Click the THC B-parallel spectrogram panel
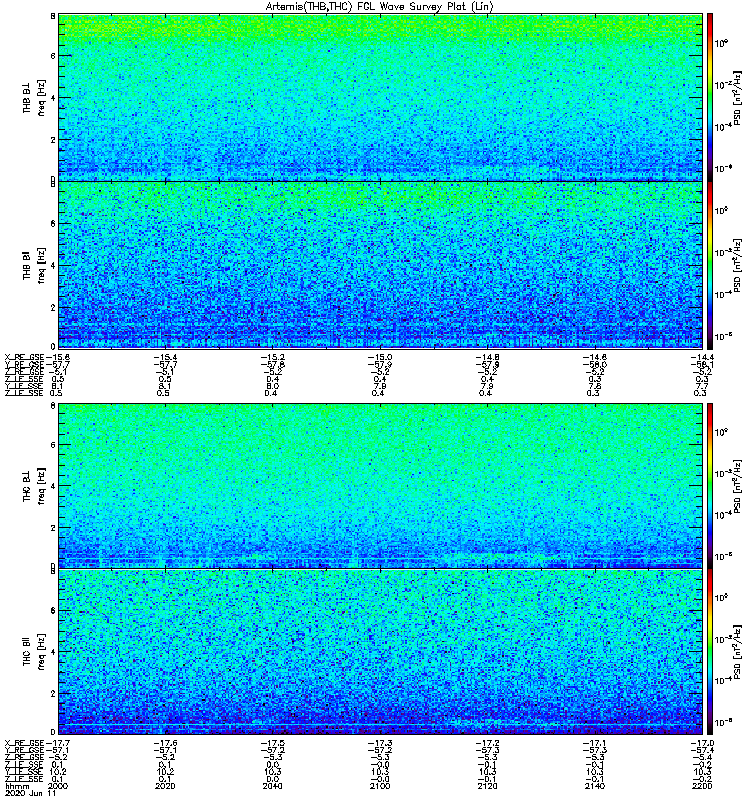 [380, 652]
